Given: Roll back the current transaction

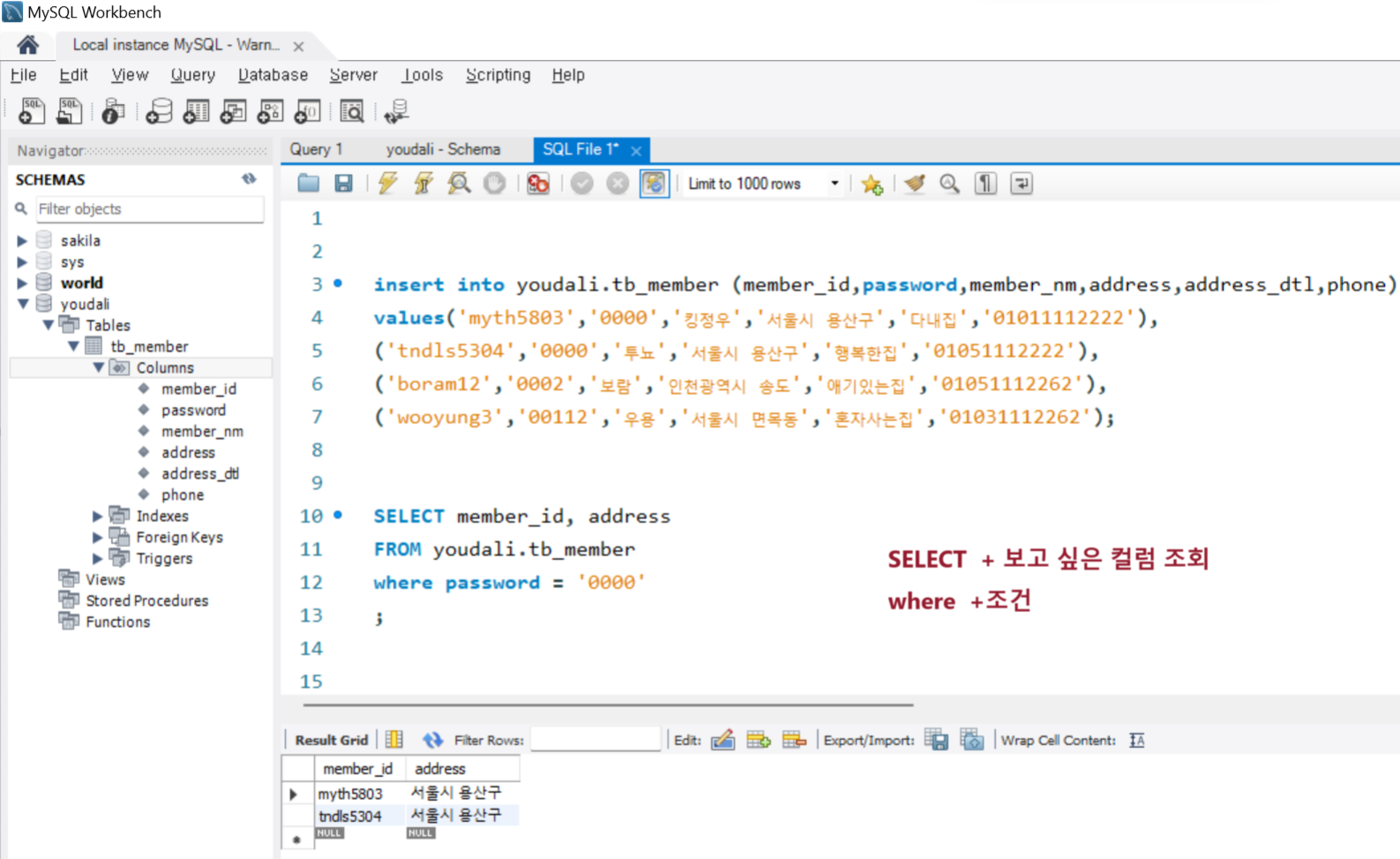Looking at the screenshot, I should click(x=618, y=183).
